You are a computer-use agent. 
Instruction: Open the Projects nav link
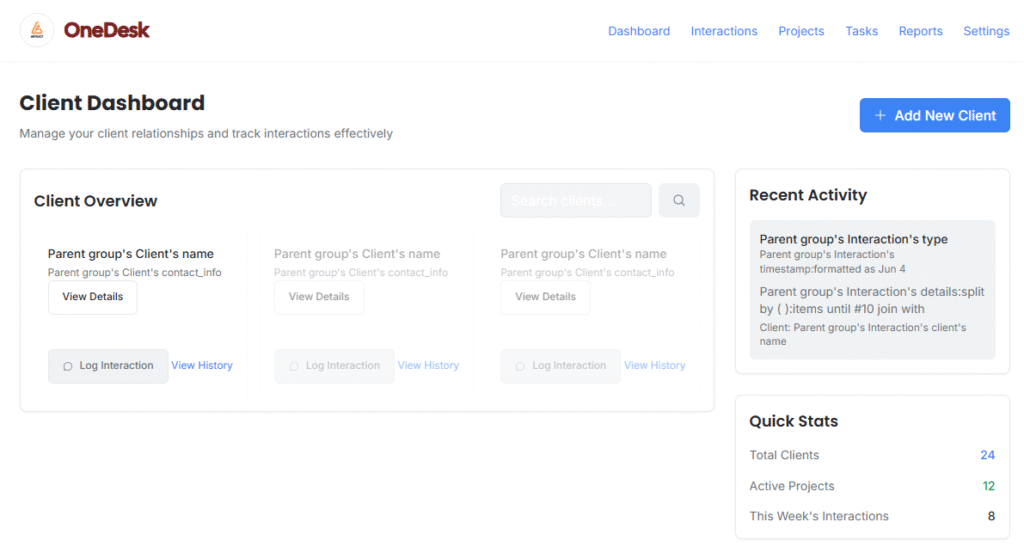pyautogui.click(x=801, y=31)
